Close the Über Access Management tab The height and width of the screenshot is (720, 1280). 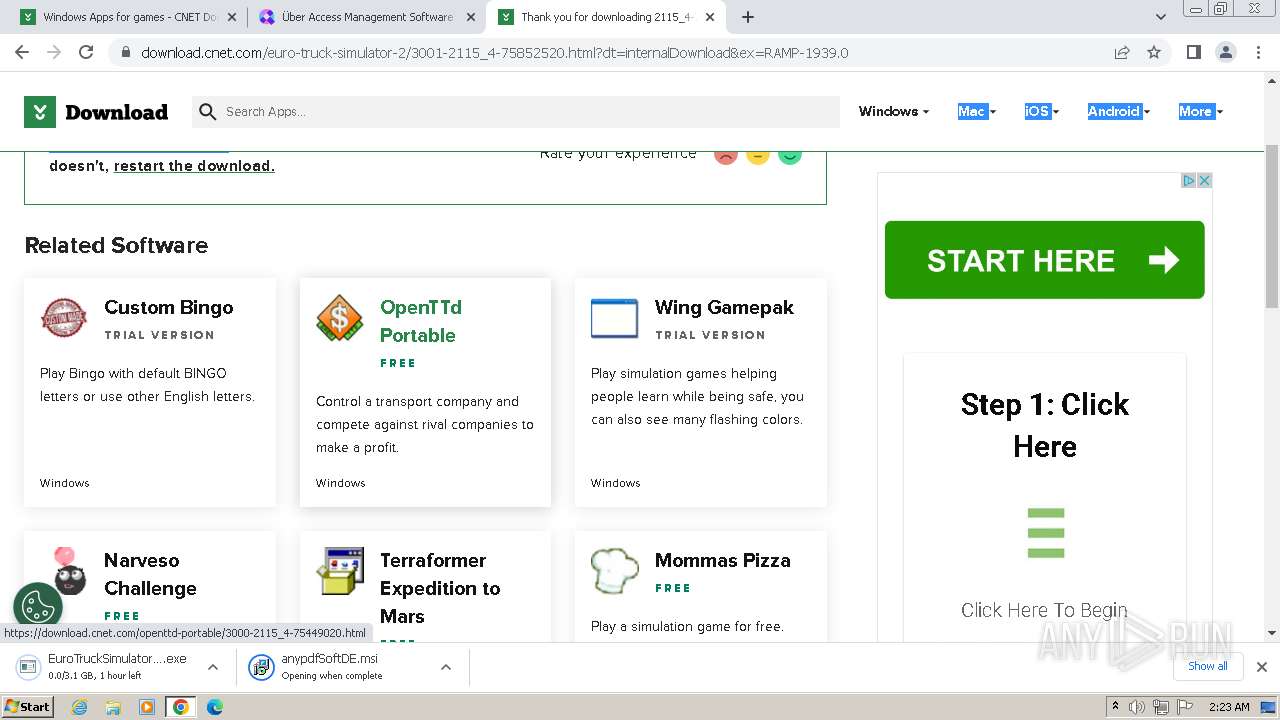click(471, 17)
